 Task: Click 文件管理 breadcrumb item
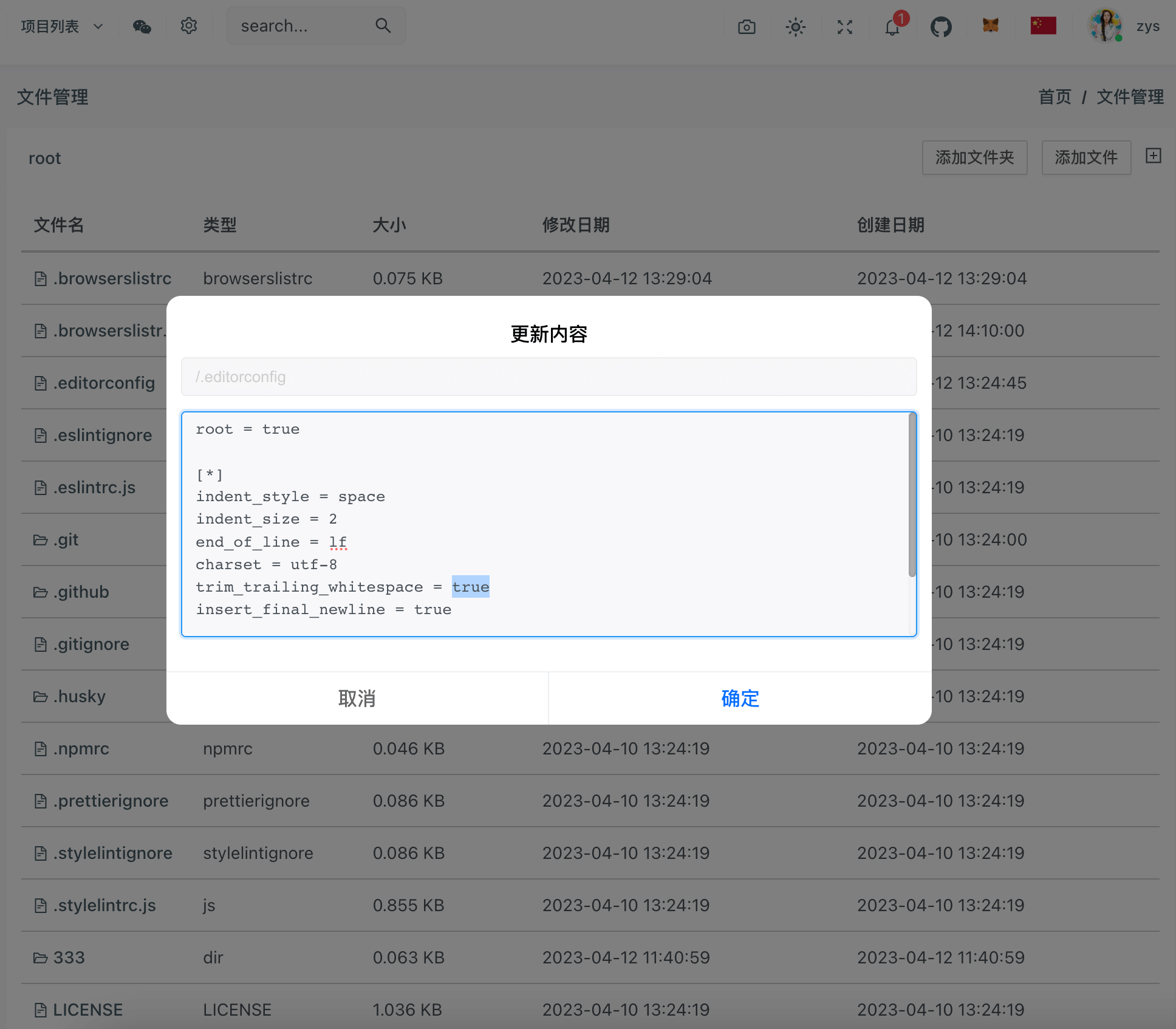(x=1130, y=97)
